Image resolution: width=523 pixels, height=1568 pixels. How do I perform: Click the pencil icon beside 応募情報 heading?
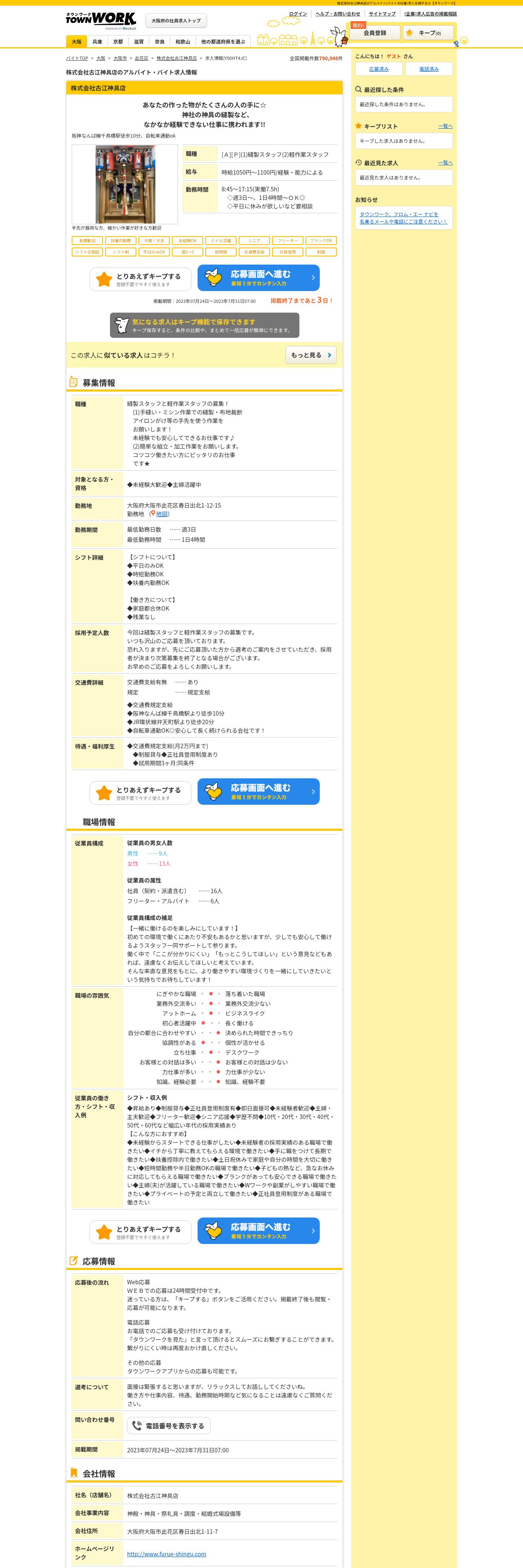[73, 1261]
